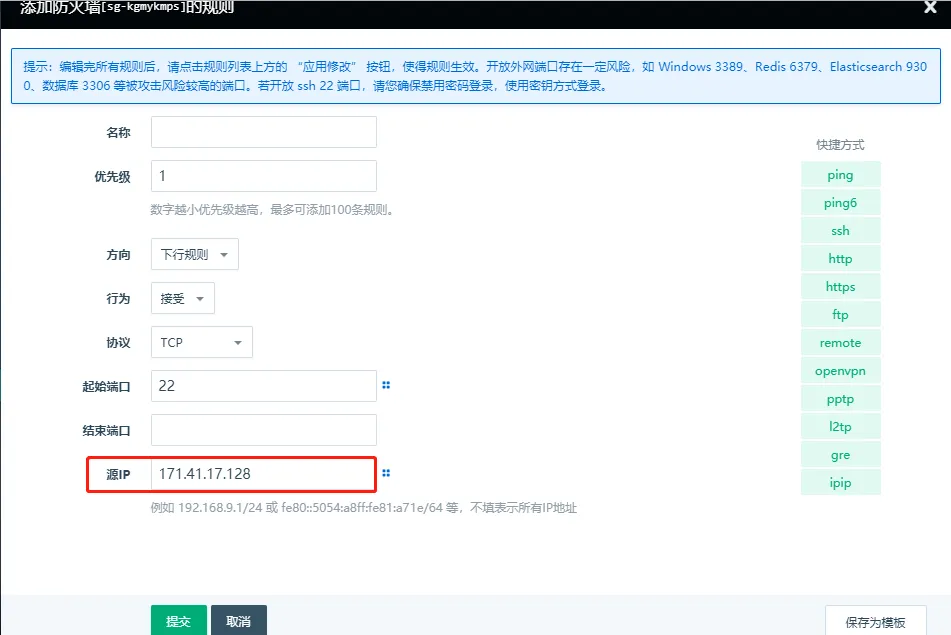The height and width of the screenshot is (635, 951).
Task: Click the 保存为模板 save template button
Action: [x=875, y=622]
